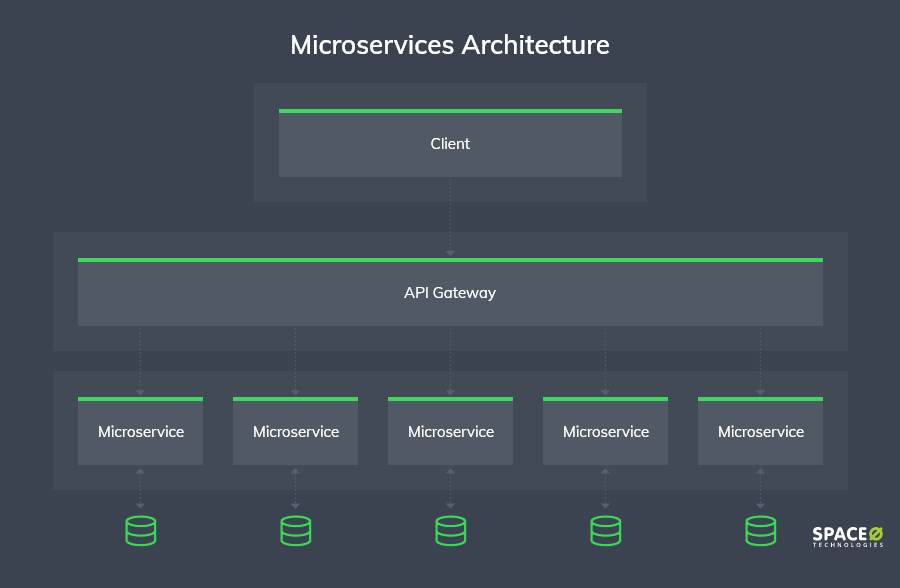
Task: Click arrow between first Microservice and database
Action: 141,489
